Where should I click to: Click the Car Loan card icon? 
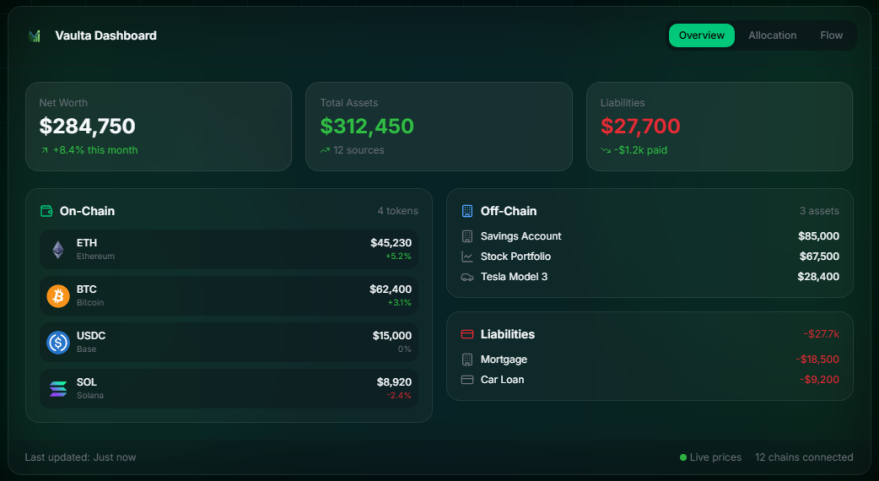pyautogui.click(x=467, y=380)
